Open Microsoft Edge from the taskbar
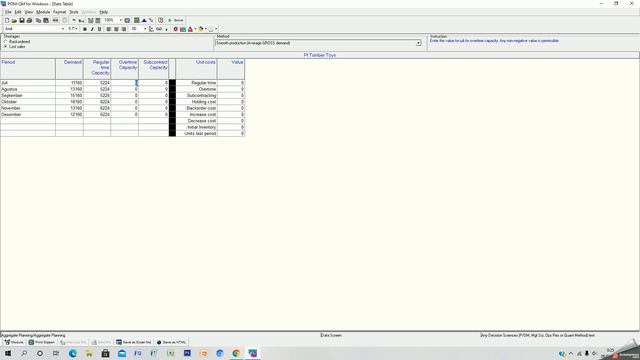The height and width of the screenshot is (360, 640). click(x=73, y=353)
